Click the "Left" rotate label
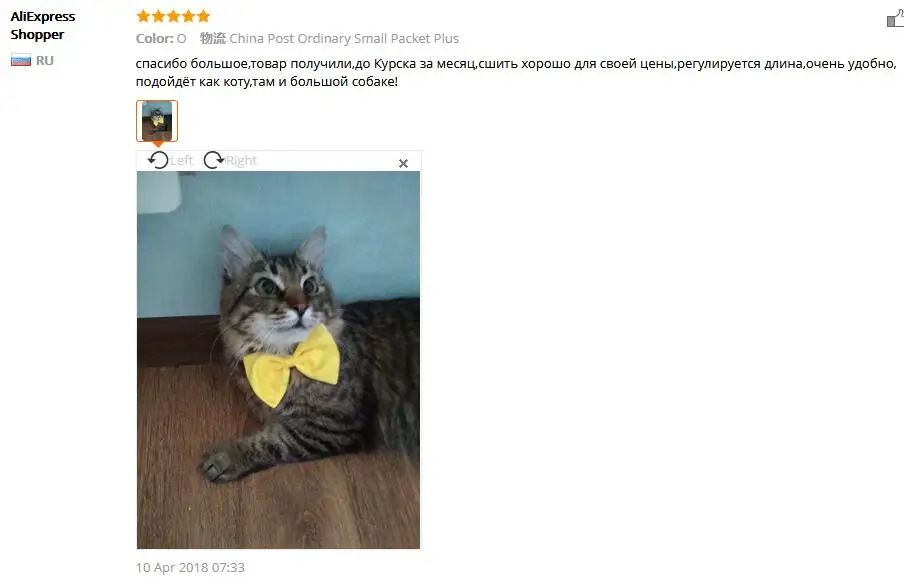Screen dimensions: 904x585 click(182, 160)
